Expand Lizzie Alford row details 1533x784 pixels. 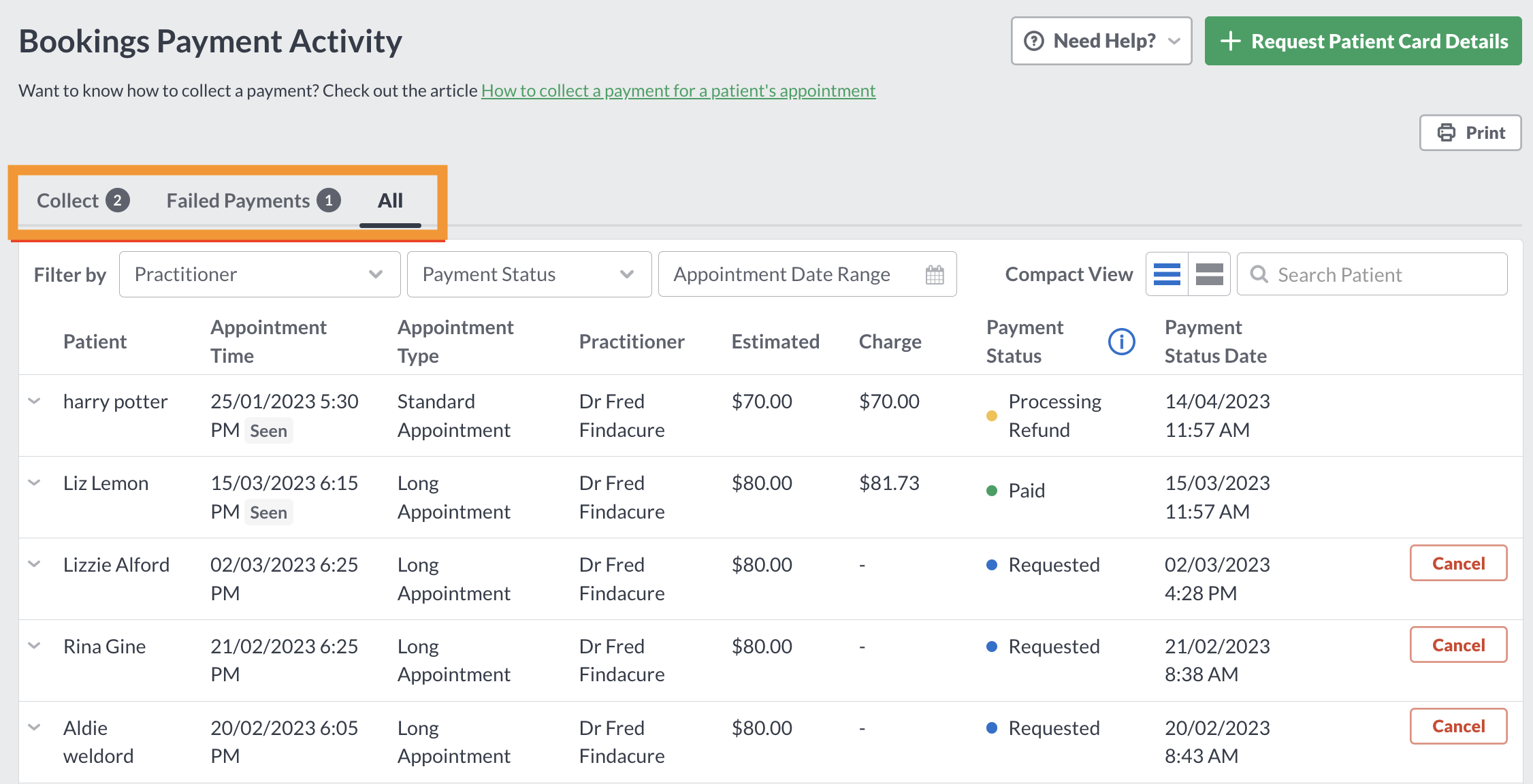[34, 564]
